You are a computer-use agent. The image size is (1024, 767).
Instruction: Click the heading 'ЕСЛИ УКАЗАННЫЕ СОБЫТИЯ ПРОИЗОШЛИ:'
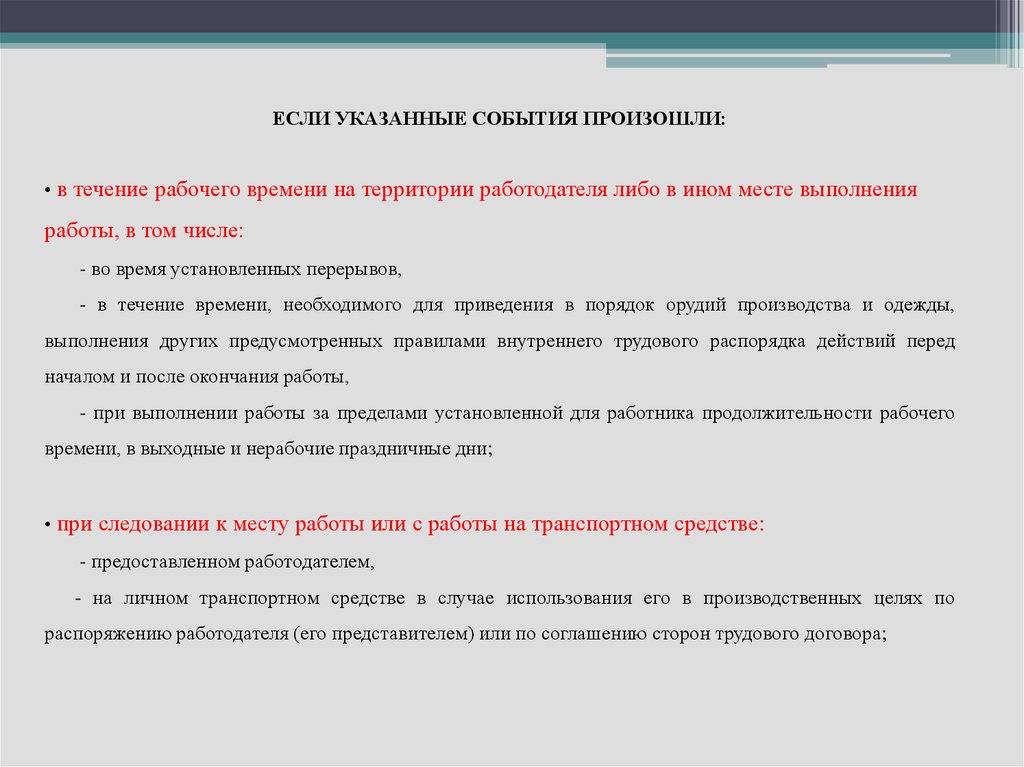coord(498,119)
